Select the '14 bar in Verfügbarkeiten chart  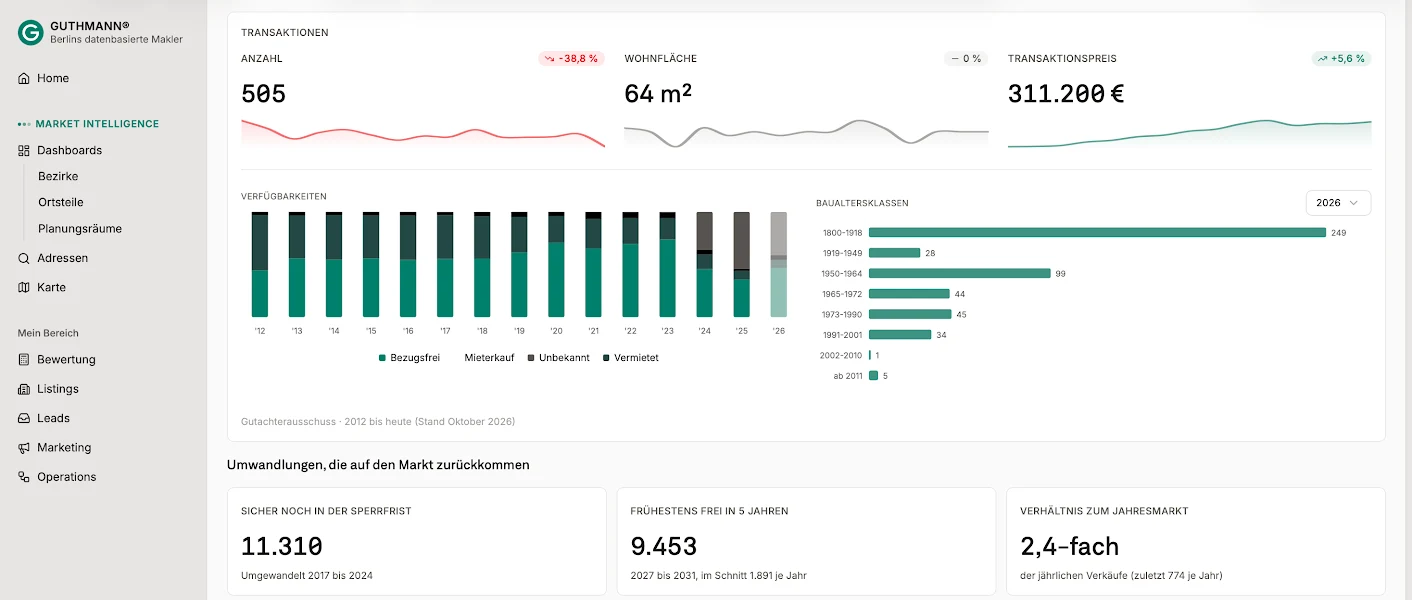click(x=334, y=264)
